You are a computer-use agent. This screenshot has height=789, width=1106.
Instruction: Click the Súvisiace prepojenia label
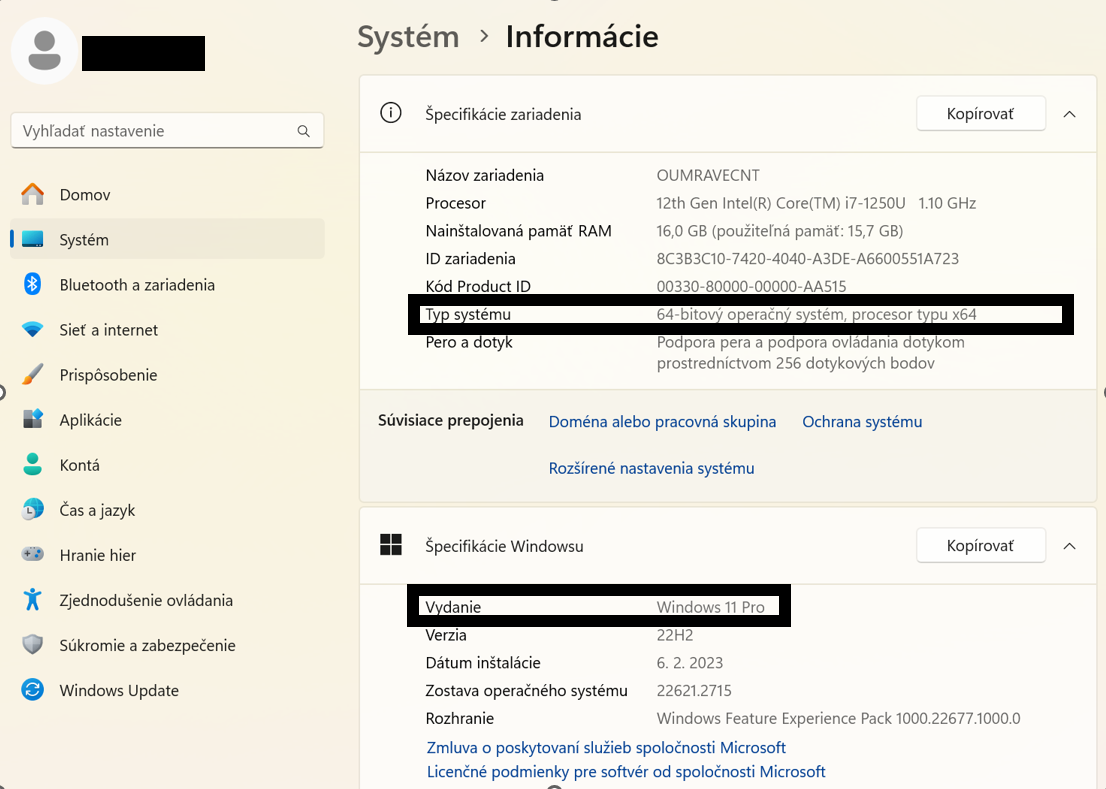pos(451,421)
